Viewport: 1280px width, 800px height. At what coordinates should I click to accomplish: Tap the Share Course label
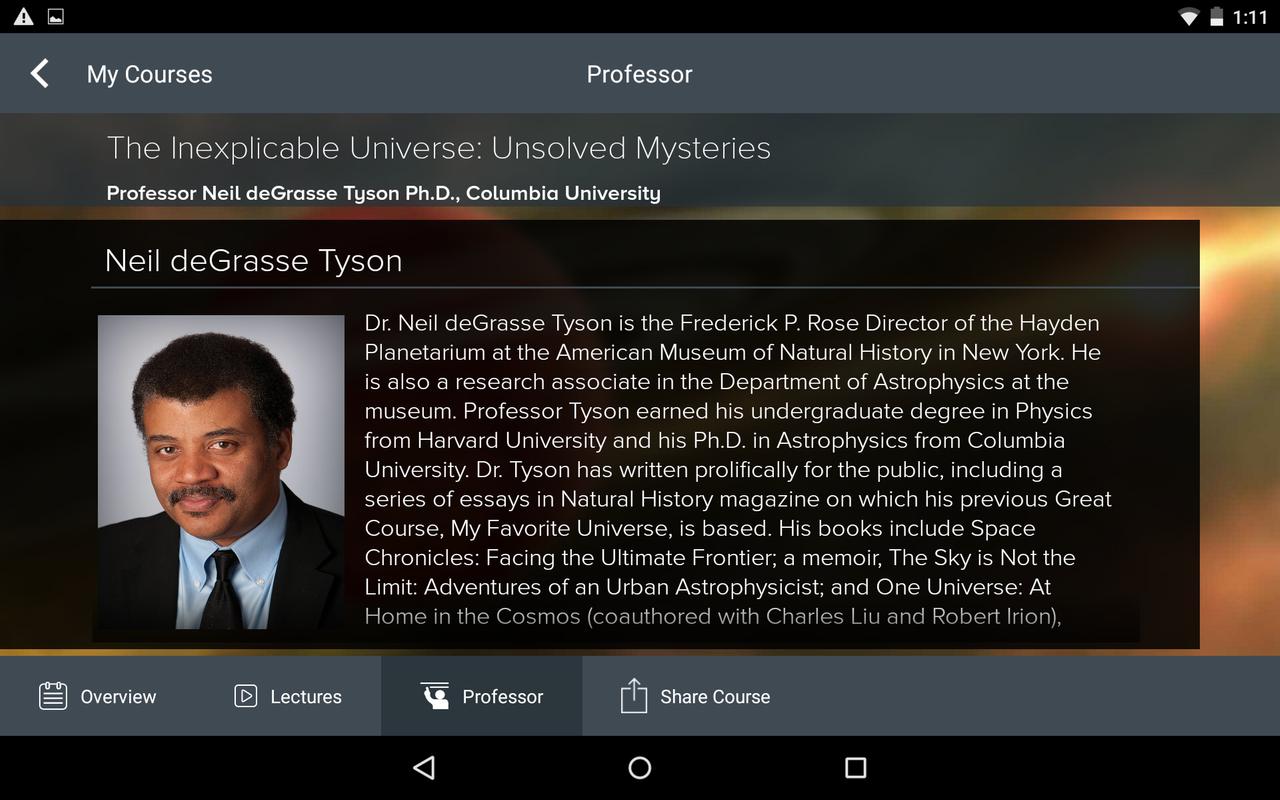click(715, 697)
